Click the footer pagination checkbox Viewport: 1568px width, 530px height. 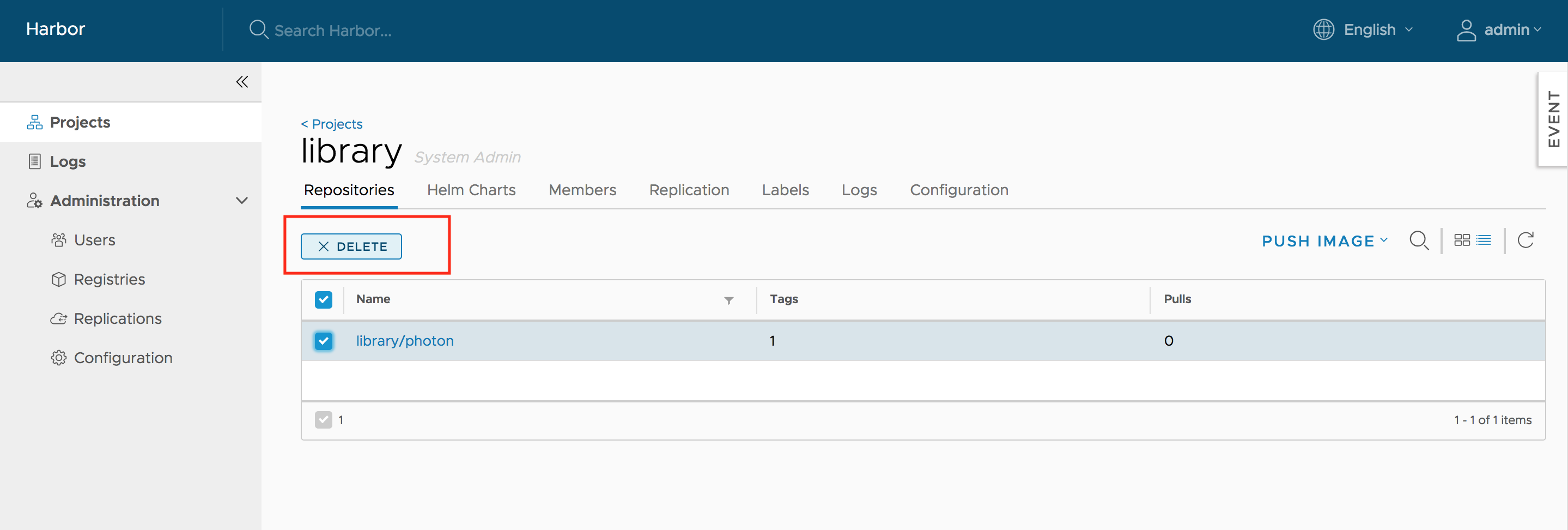[x=323, y=420]
